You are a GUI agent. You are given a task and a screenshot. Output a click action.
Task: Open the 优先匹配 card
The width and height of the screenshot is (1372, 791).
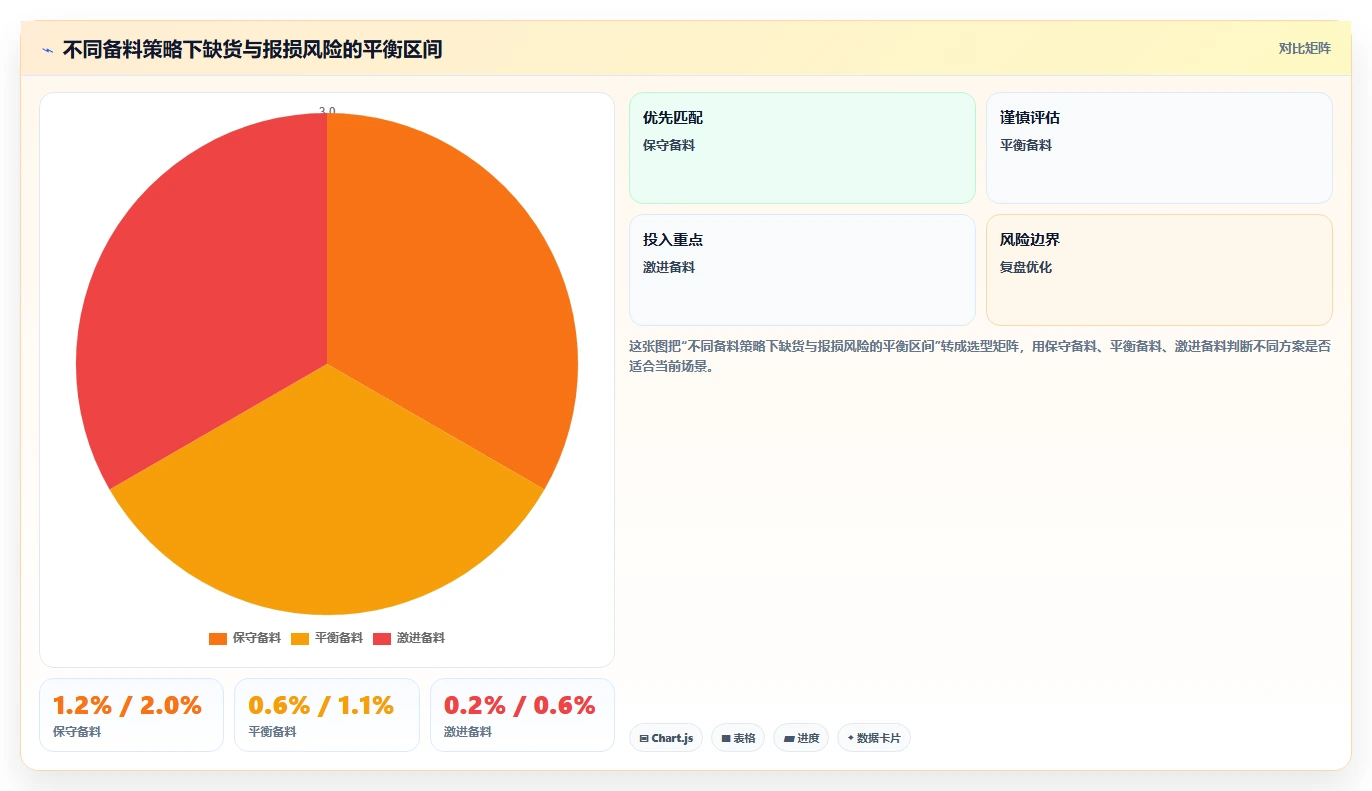pos(802,148)
